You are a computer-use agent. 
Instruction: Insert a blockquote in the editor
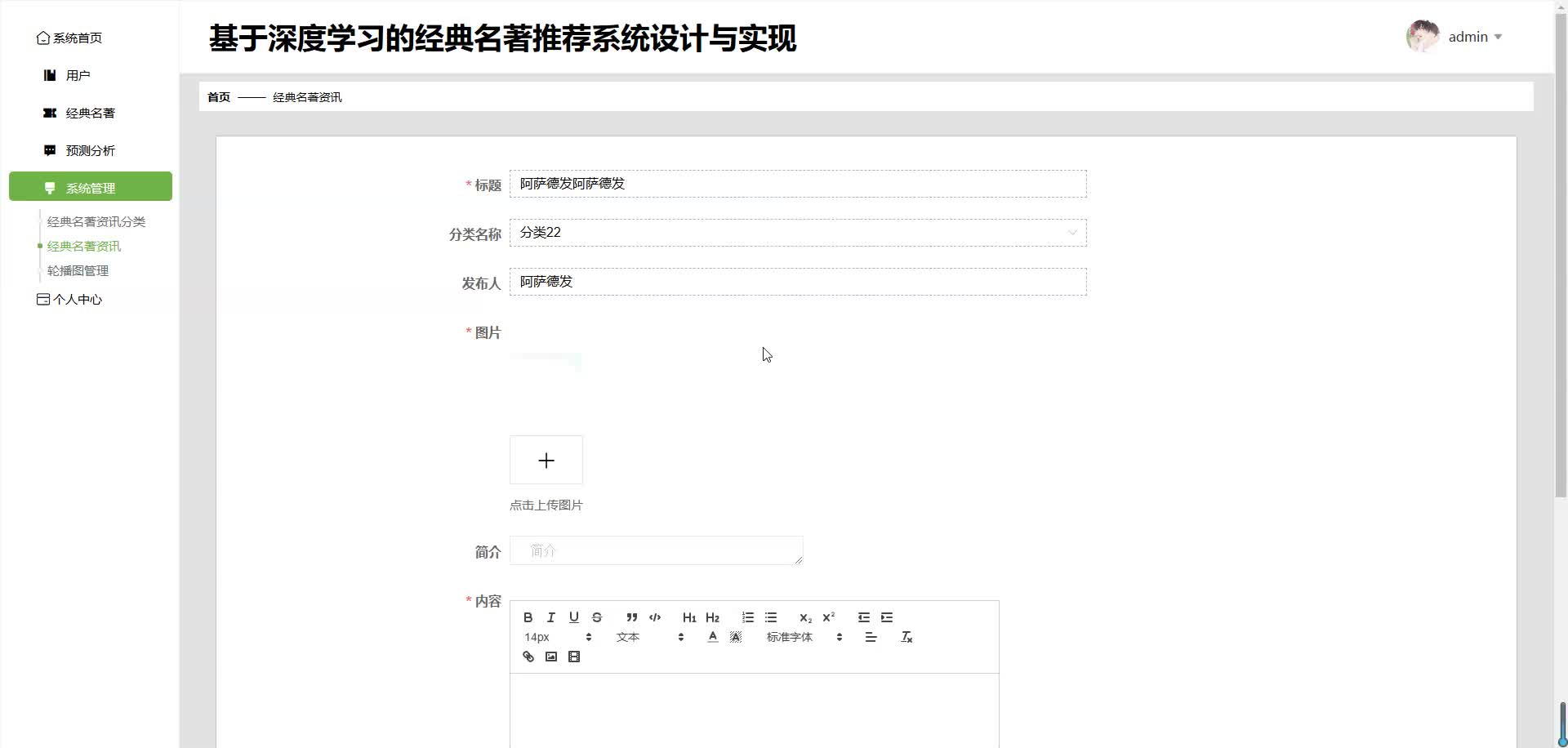632,617
